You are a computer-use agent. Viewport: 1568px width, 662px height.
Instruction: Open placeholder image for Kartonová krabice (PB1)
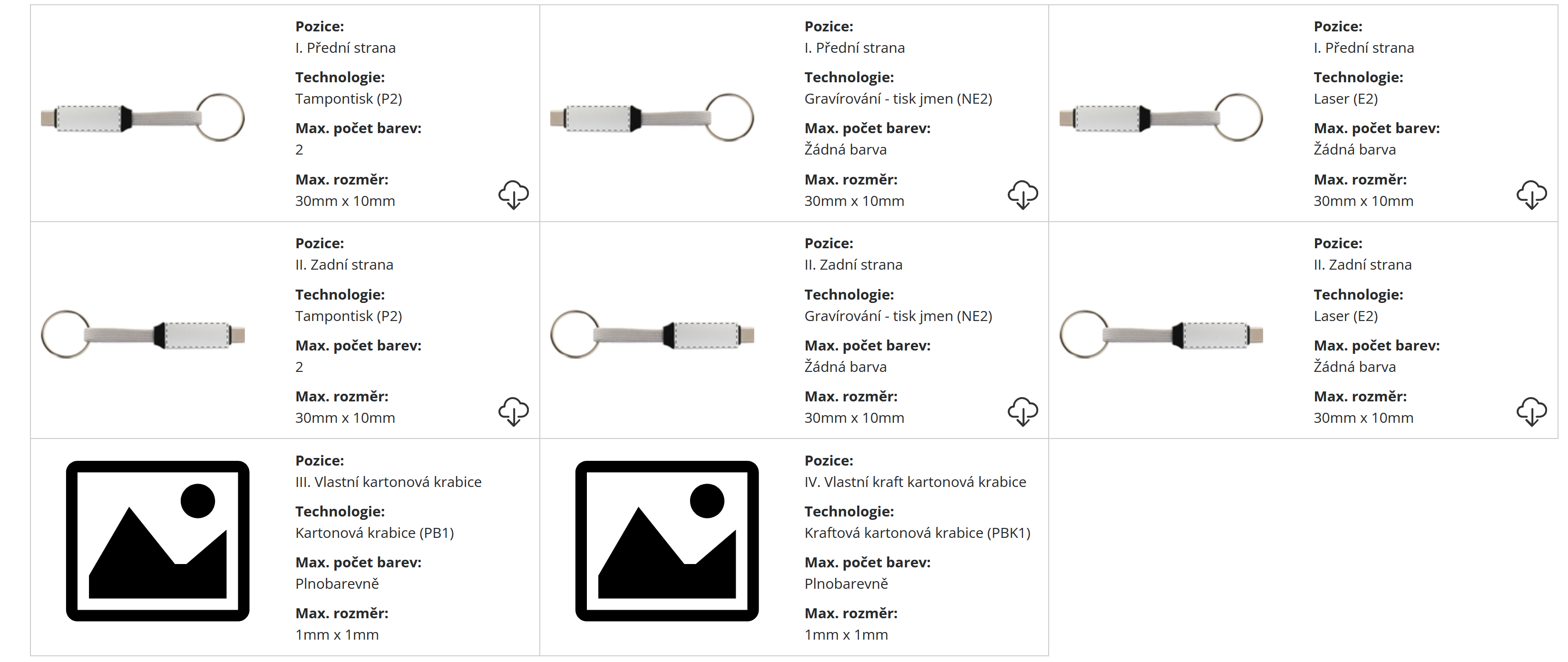(157, 541)
